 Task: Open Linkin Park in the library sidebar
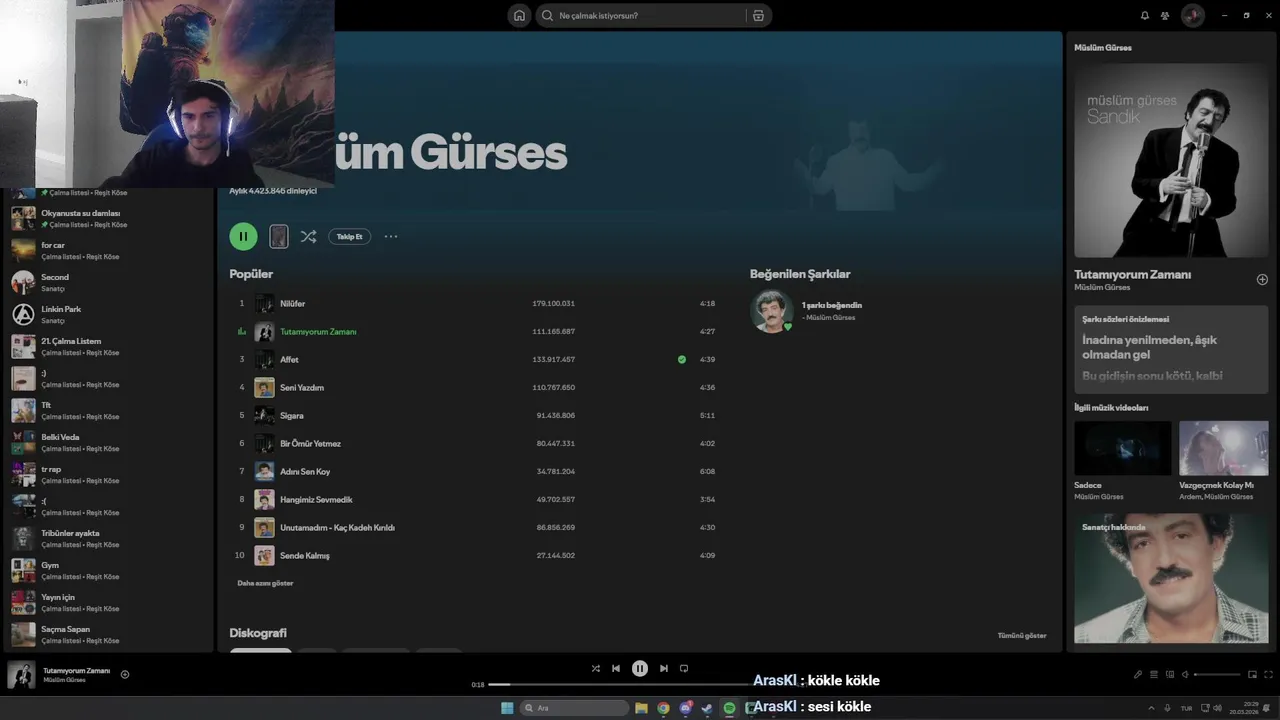point(110,314)
